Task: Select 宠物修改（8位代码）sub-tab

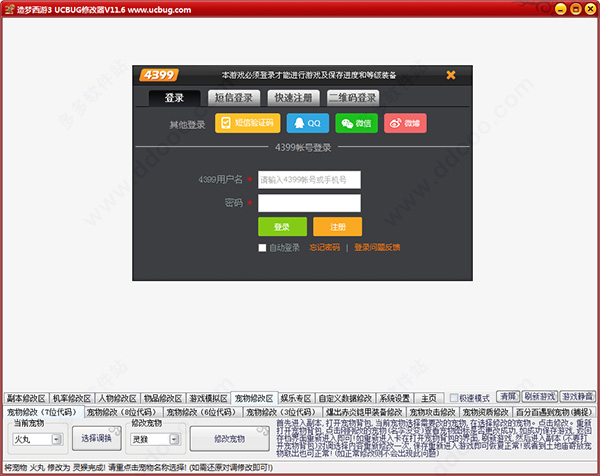Action: point(123,412)
